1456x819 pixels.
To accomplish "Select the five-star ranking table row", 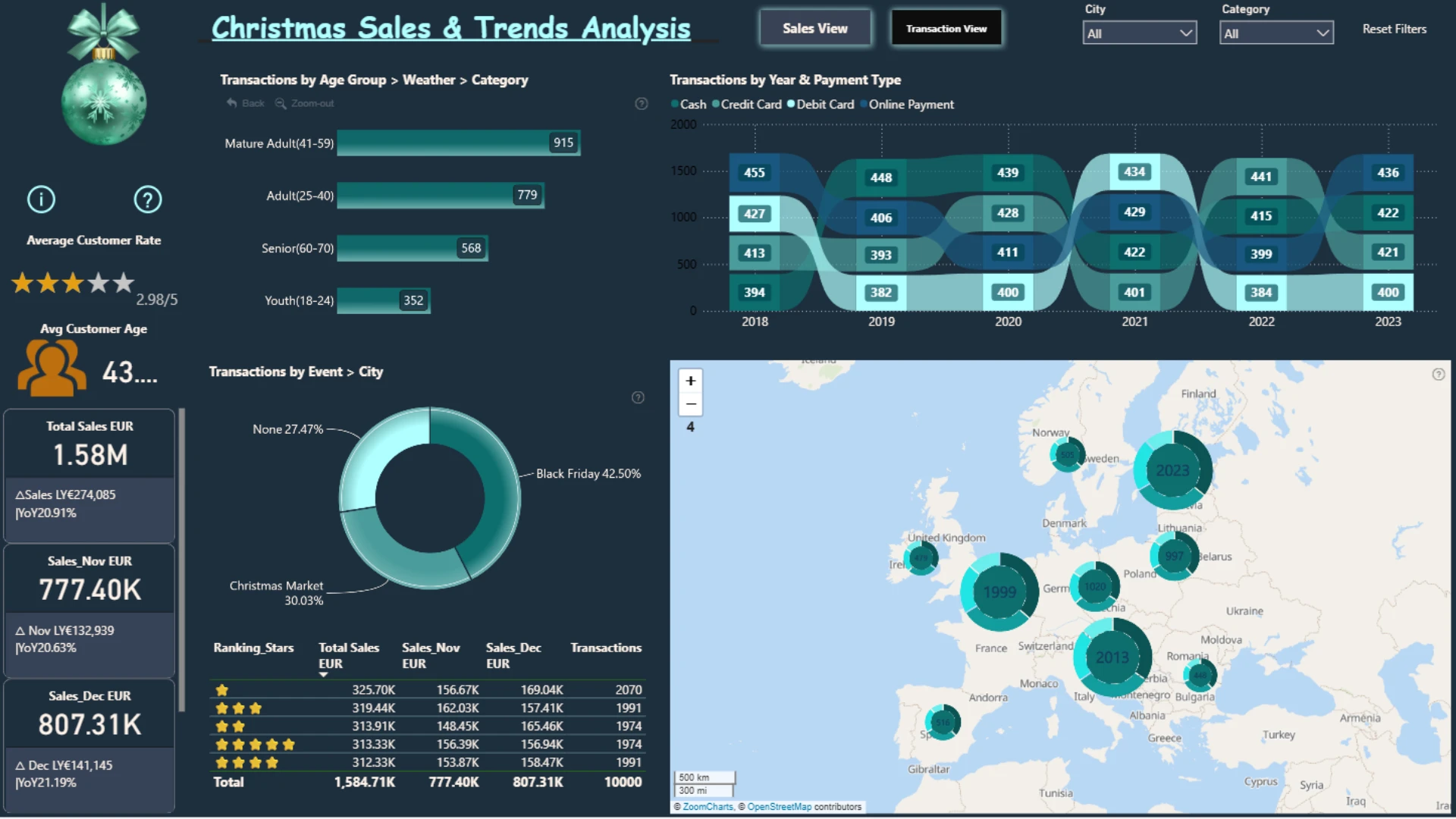I will [428, 745].
